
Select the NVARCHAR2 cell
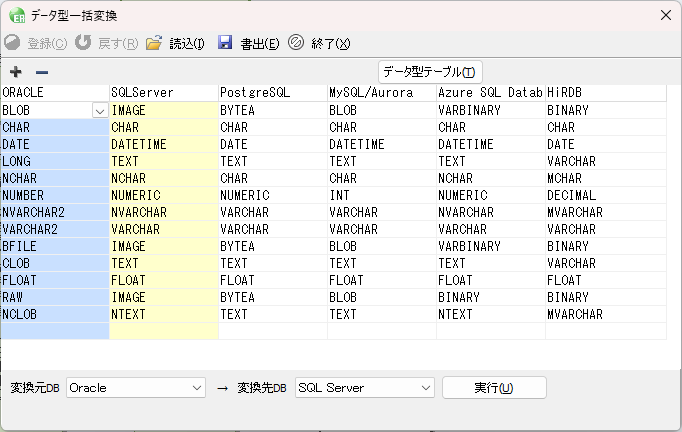tap(55, 212)
